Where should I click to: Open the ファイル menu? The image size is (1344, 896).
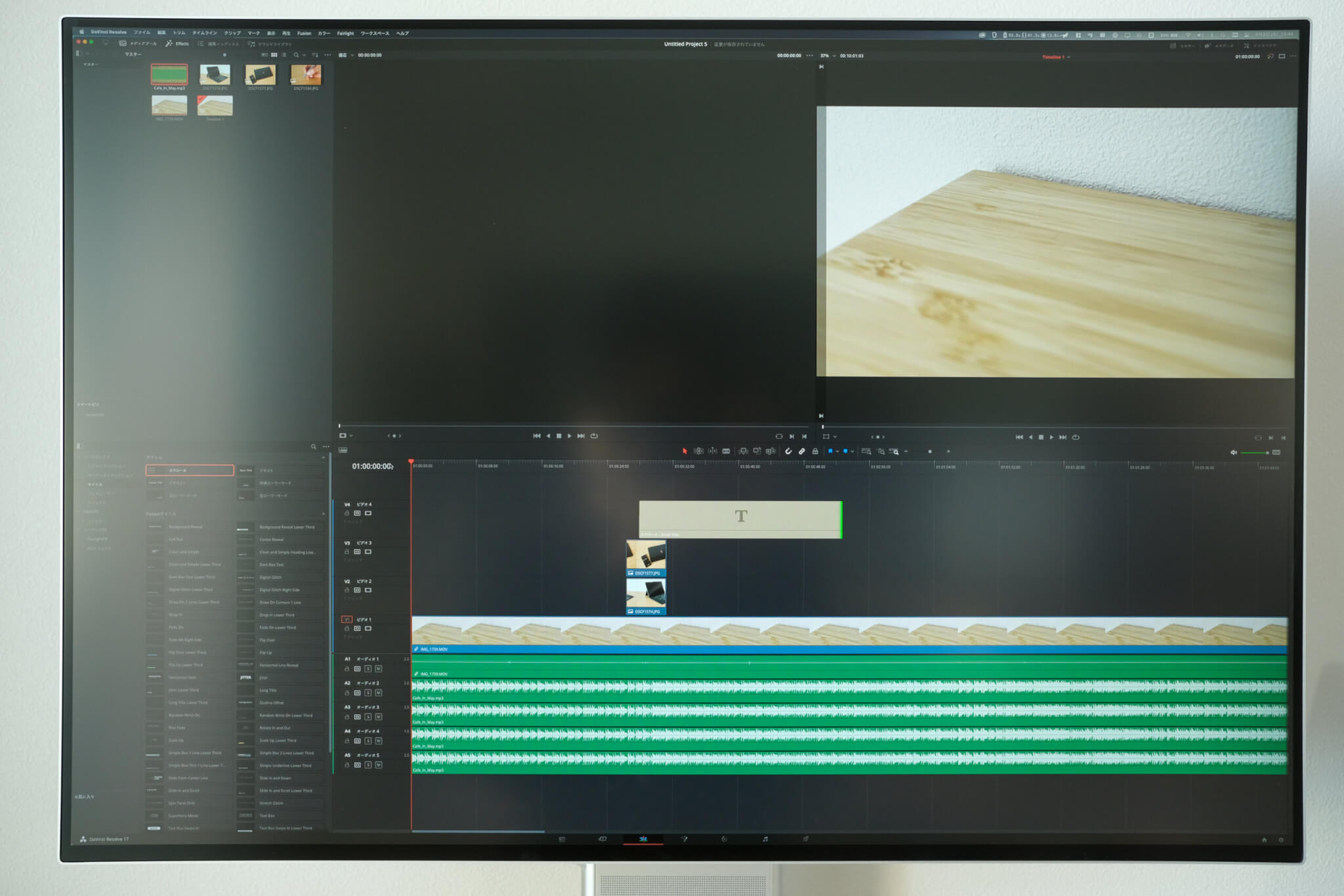tap(142, 32)
